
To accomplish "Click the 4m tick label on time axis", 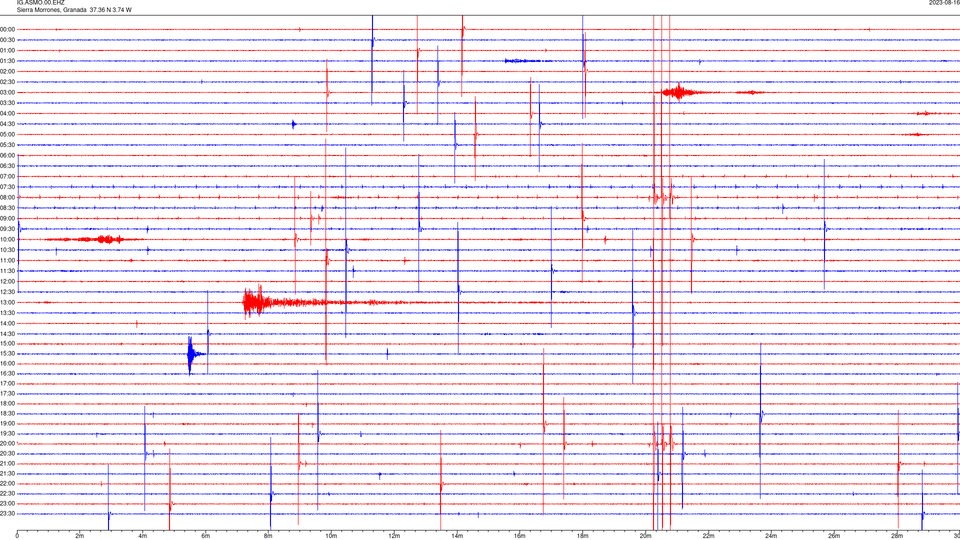I will [143, 536].
